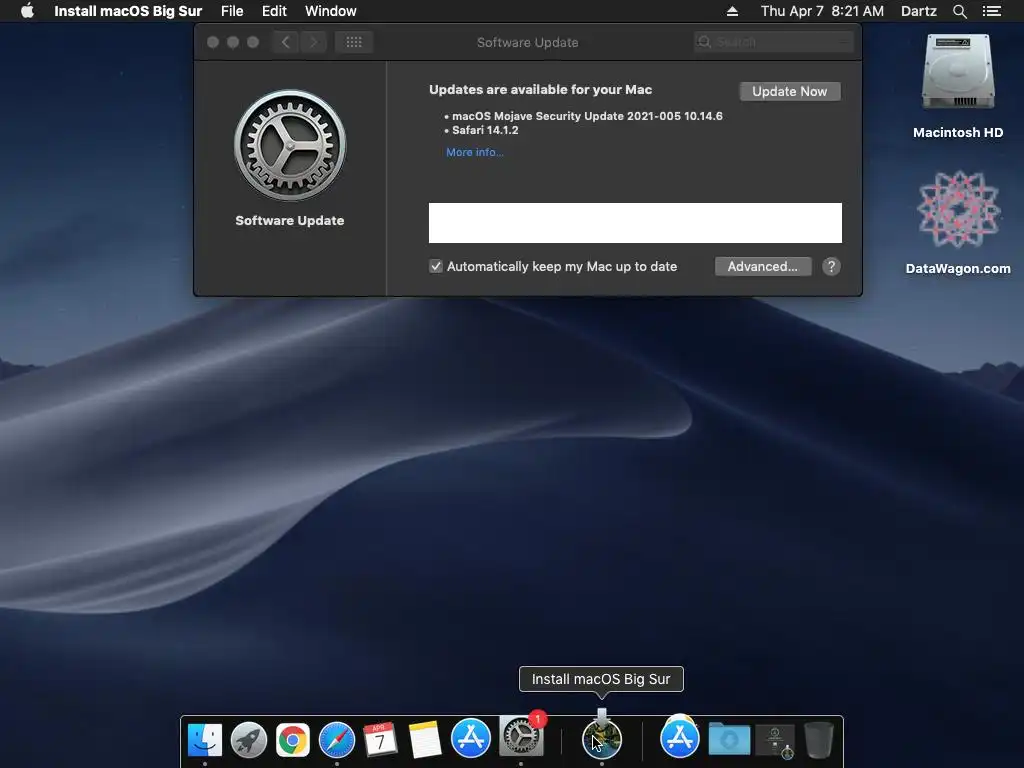Click Install macOS Big Sur Dock icon

pos(601,738)
